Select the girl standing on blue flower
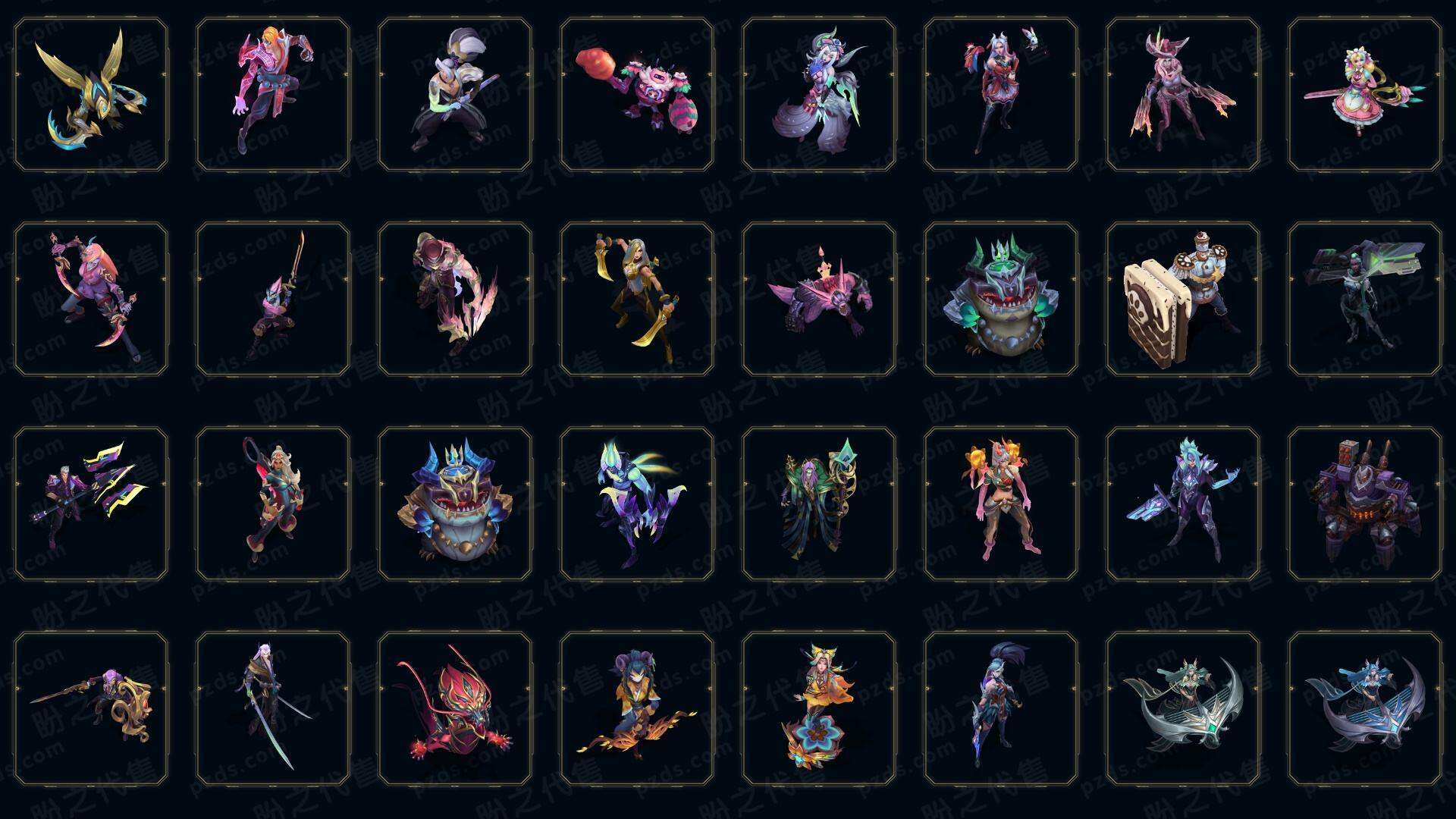 819,708
